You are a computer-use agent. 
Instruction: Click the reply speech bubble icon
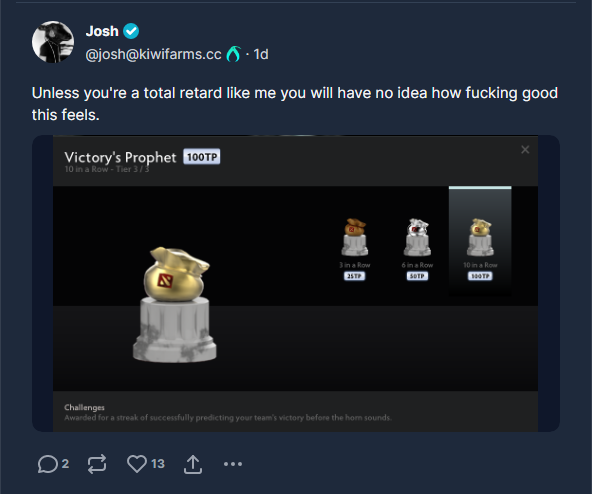pyautogui.click(x=48, y=464)
